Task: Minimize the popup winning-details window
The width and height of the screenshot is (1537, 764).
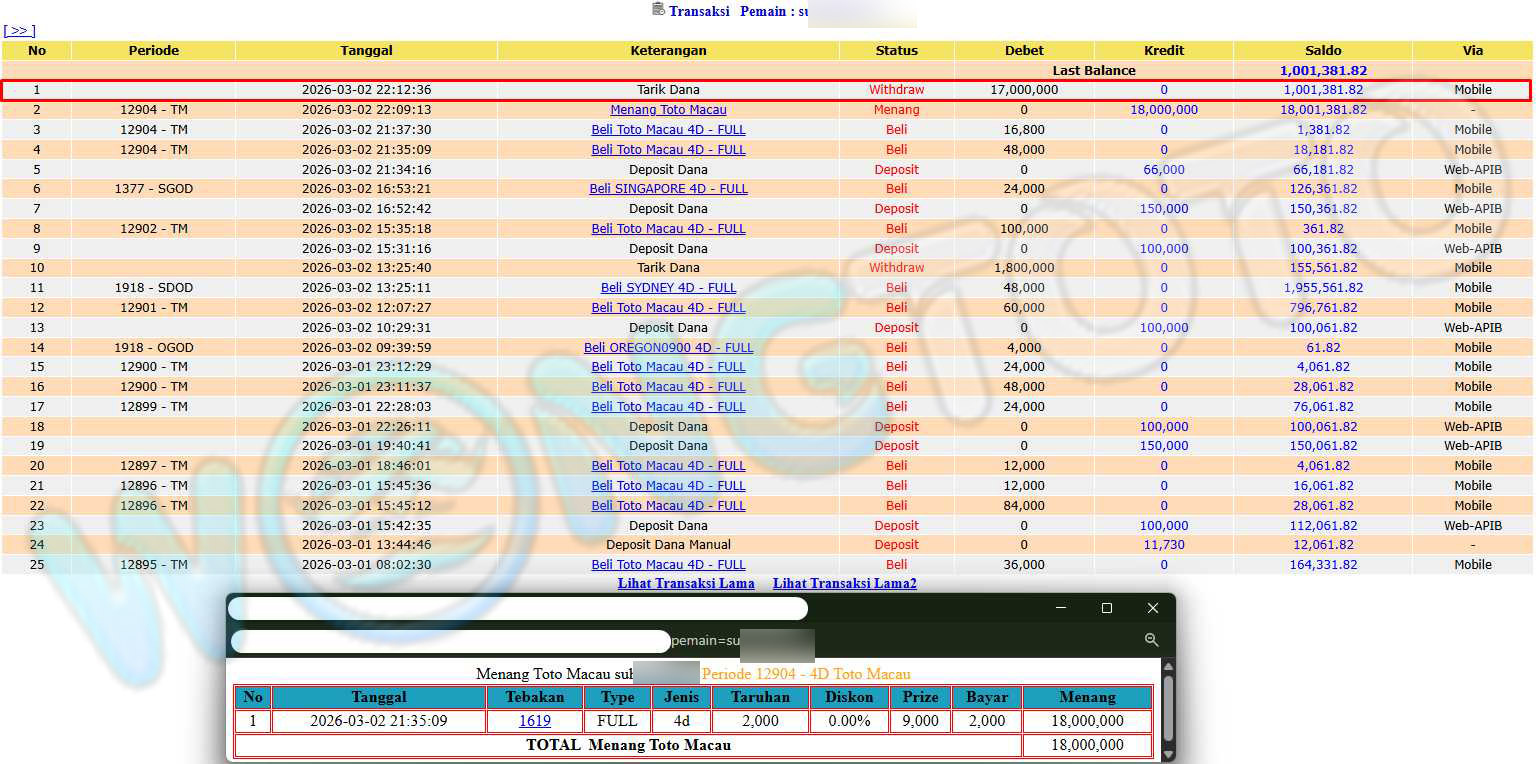Action: click(1060, 608)
